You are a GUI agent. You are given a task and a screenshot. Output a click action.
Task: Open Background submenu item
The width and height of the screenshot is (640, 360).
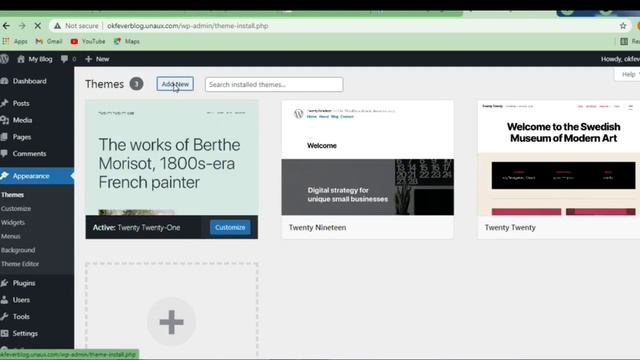[18, 250]
